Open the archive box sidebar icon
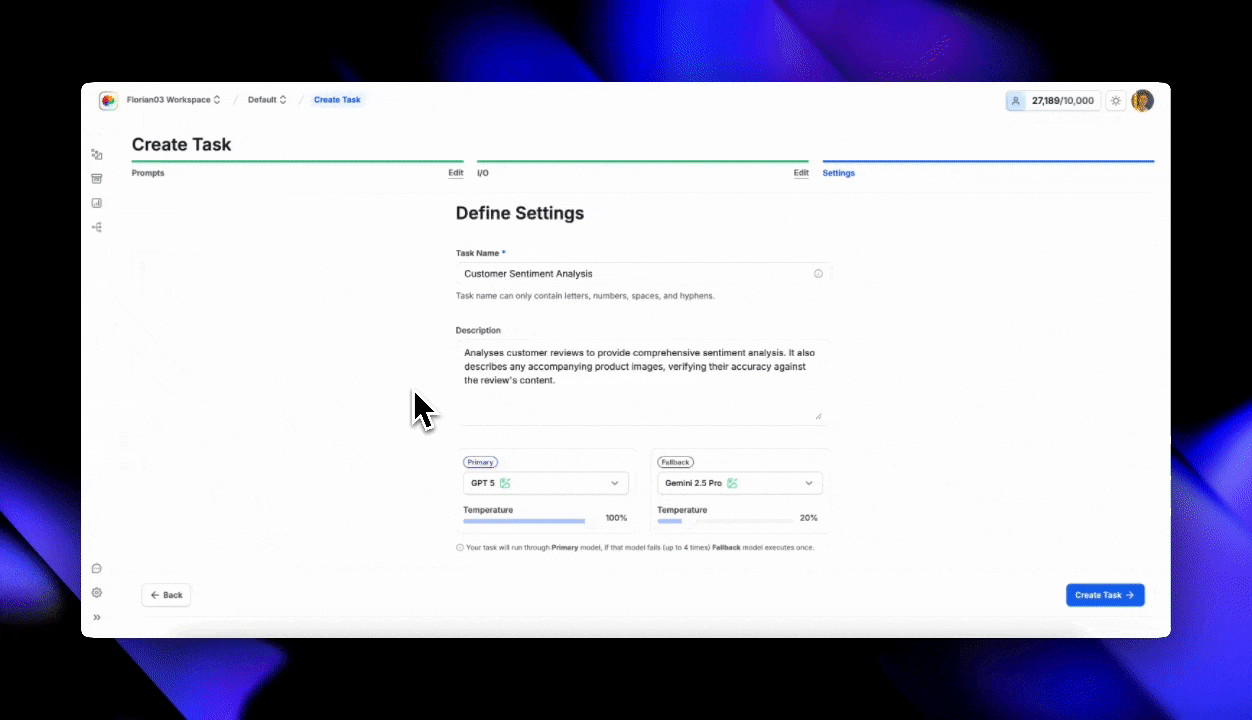1252x720 pixels. pos(97,178)
